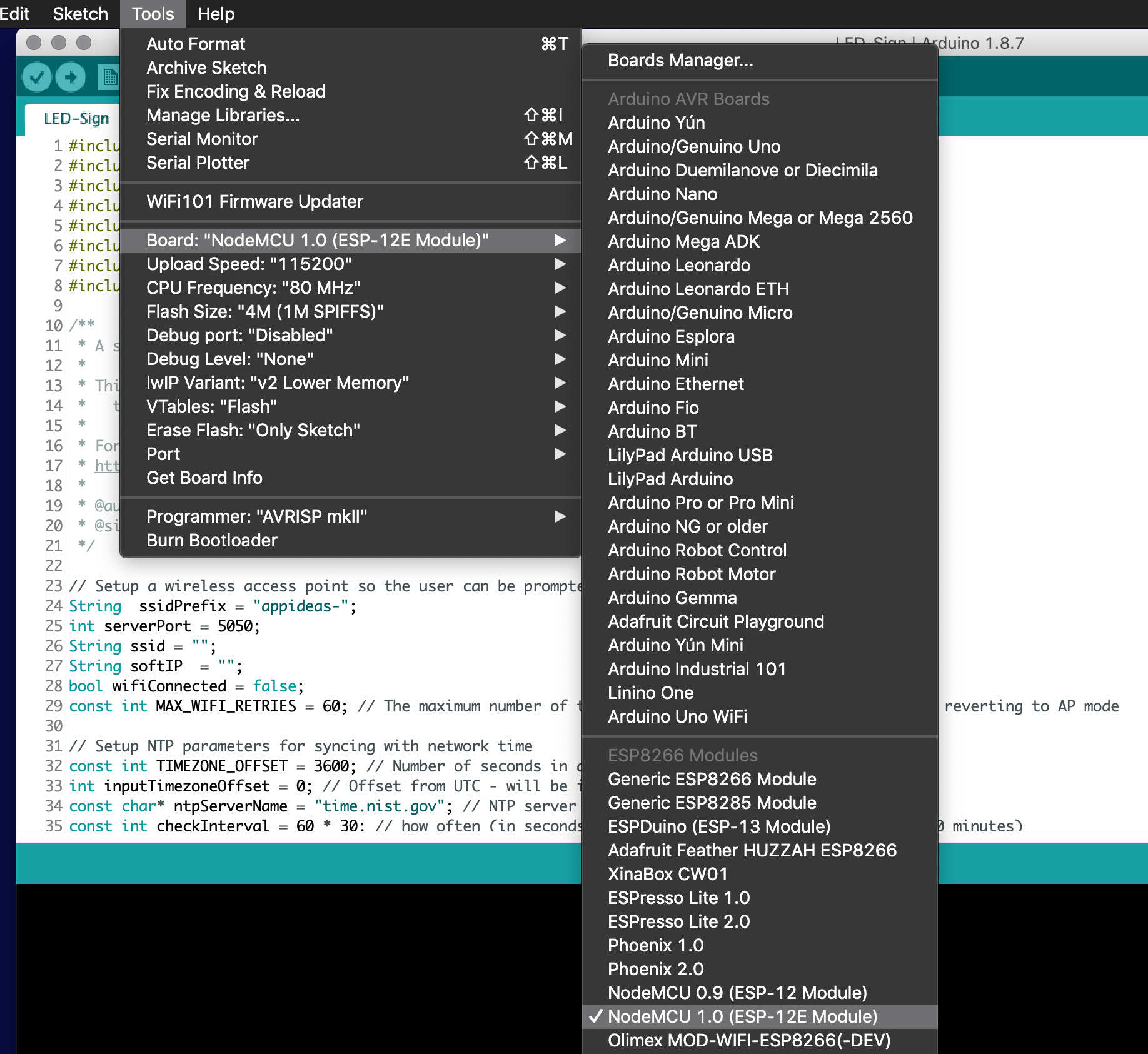Expand the Flash Size submenu
This screenshot has height=1054, width=1148.
pos(265,311)
